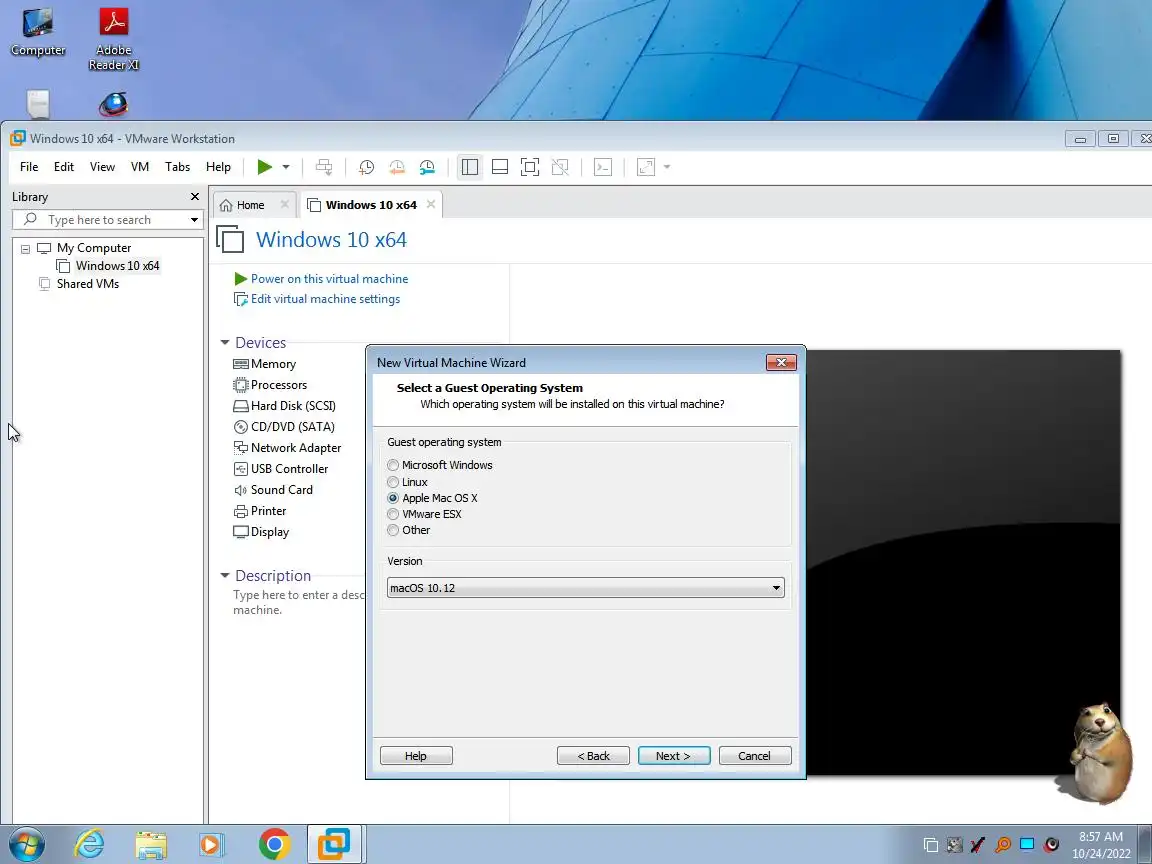Open the Adobe Reader XI desktop shortcut
The width and height of the screenshot is (1152, 864).
[x=114, y=38]
